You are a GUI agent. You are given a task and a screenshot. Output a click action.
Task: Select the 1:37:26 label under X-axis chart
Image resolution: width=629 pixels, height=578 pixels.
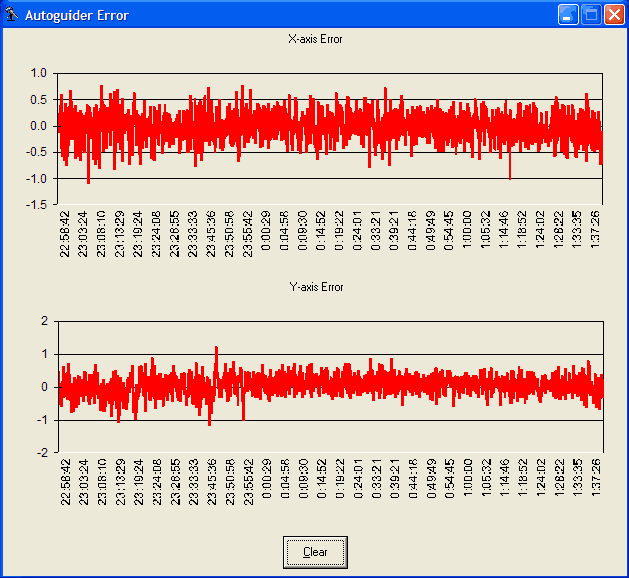(595, 234)
